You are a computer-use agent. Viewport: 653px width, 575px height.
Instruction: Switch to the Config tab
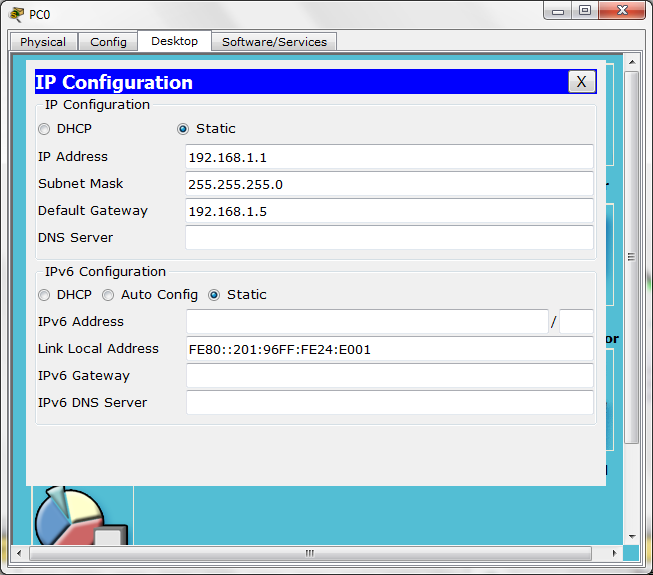pyautogui.click(x=108, y=42)
